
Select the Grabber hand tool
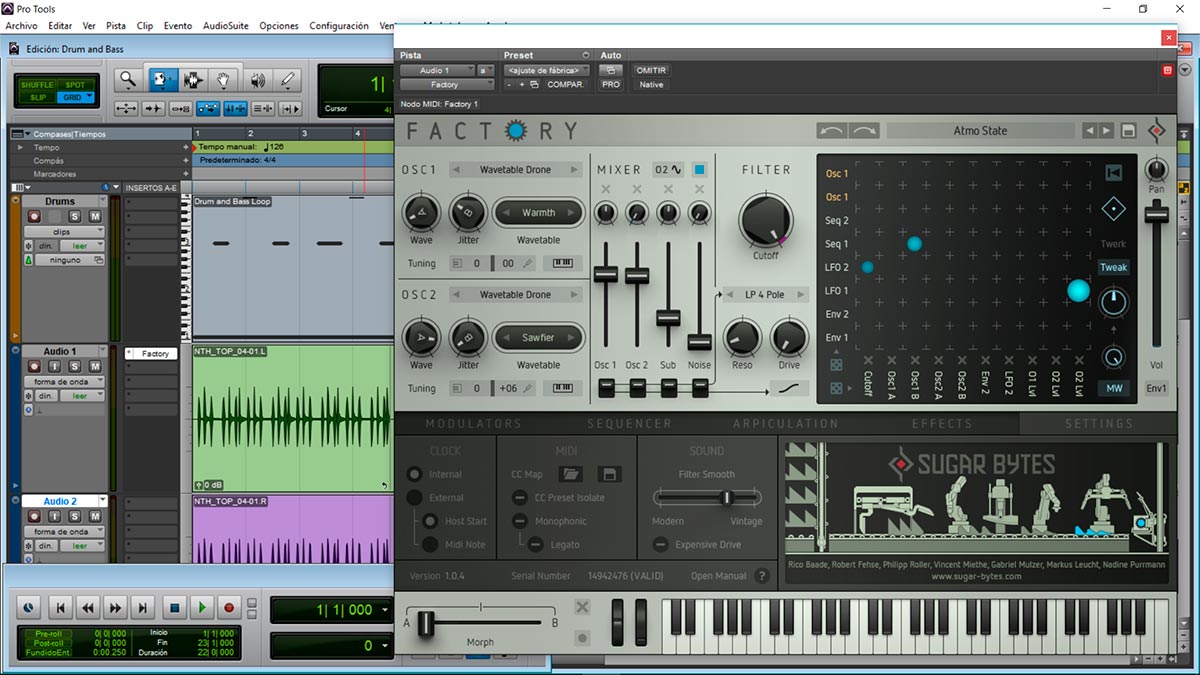pos(224,80)
